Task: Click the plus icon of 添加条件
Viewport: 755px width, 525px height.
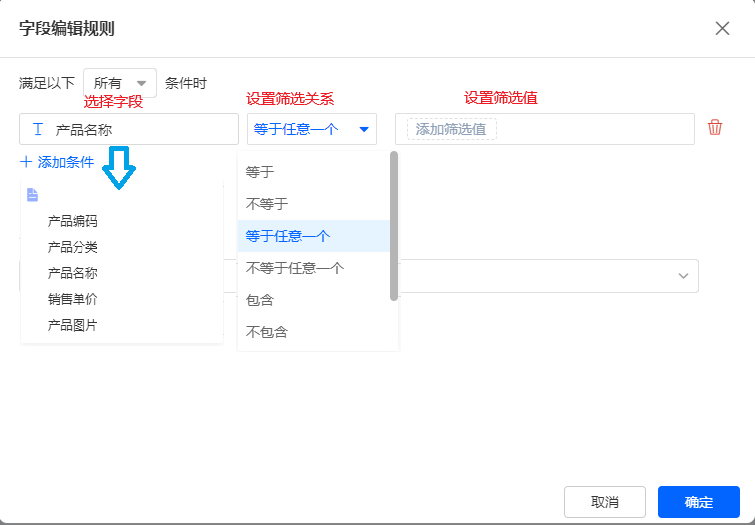Action: 26,161
